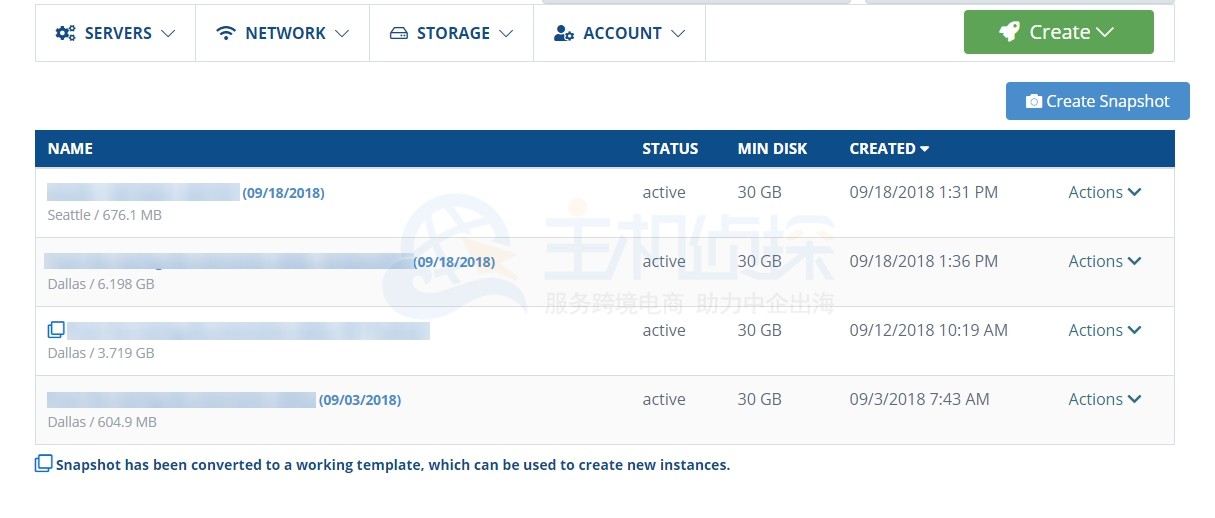Viewport: 1215px width, 518px height.
Task: Open Actions for the 6.198 GB Dallas snapshot
Action: [1104, 261]
